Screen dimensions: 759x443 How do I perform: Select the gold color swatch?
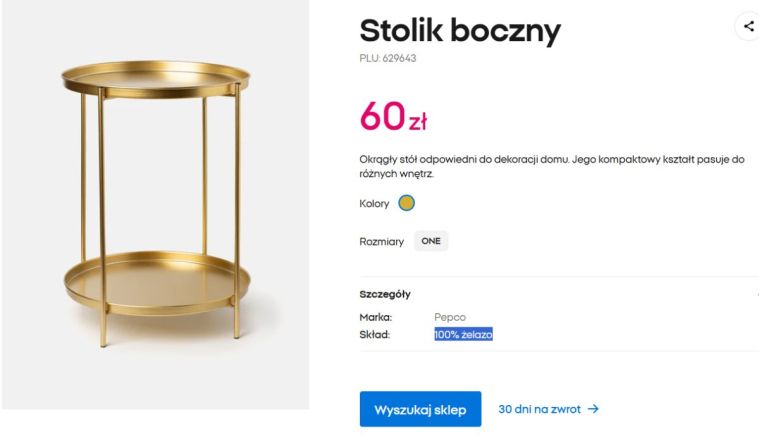(x=406, y=203)
